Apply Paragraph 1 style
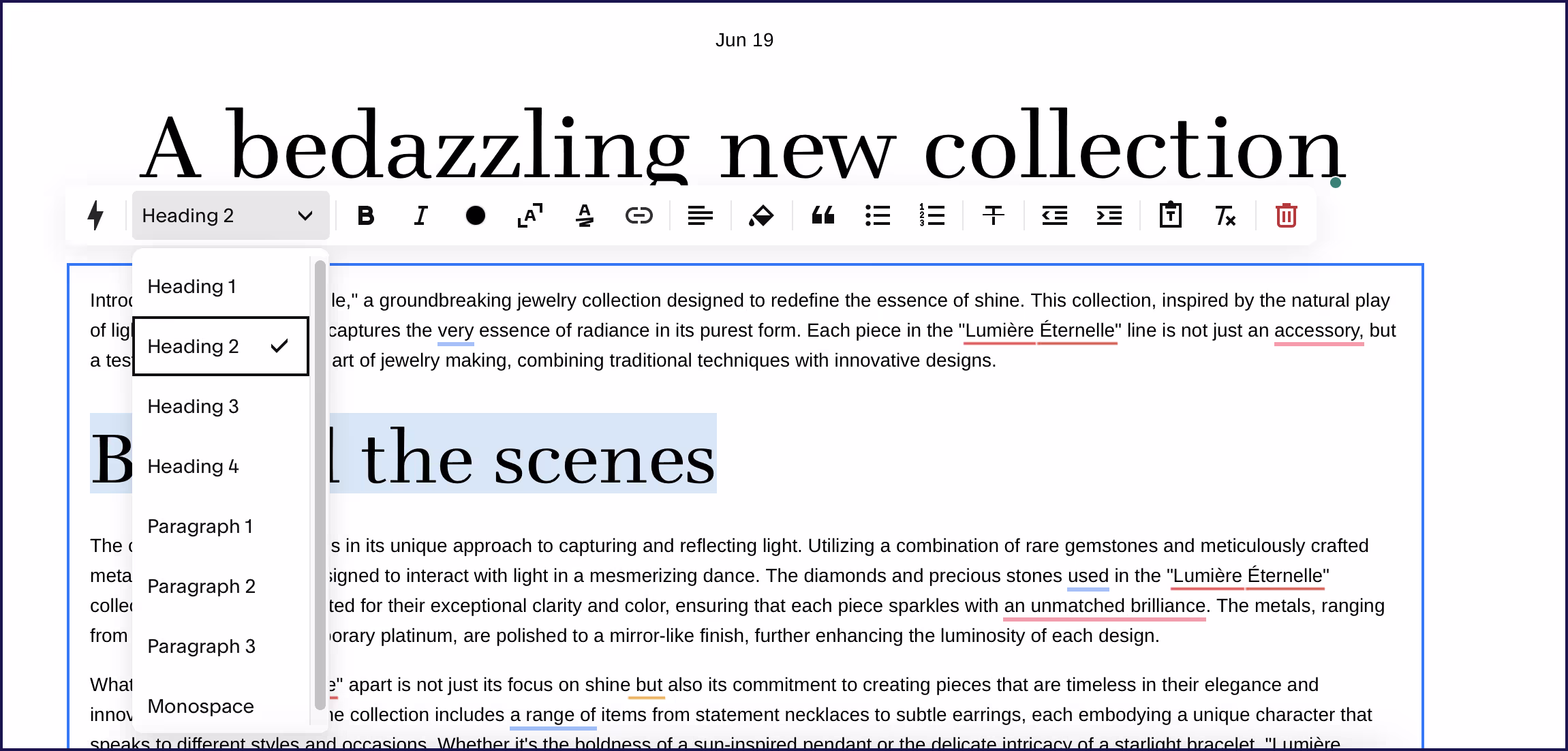 (x=221, y=526)
